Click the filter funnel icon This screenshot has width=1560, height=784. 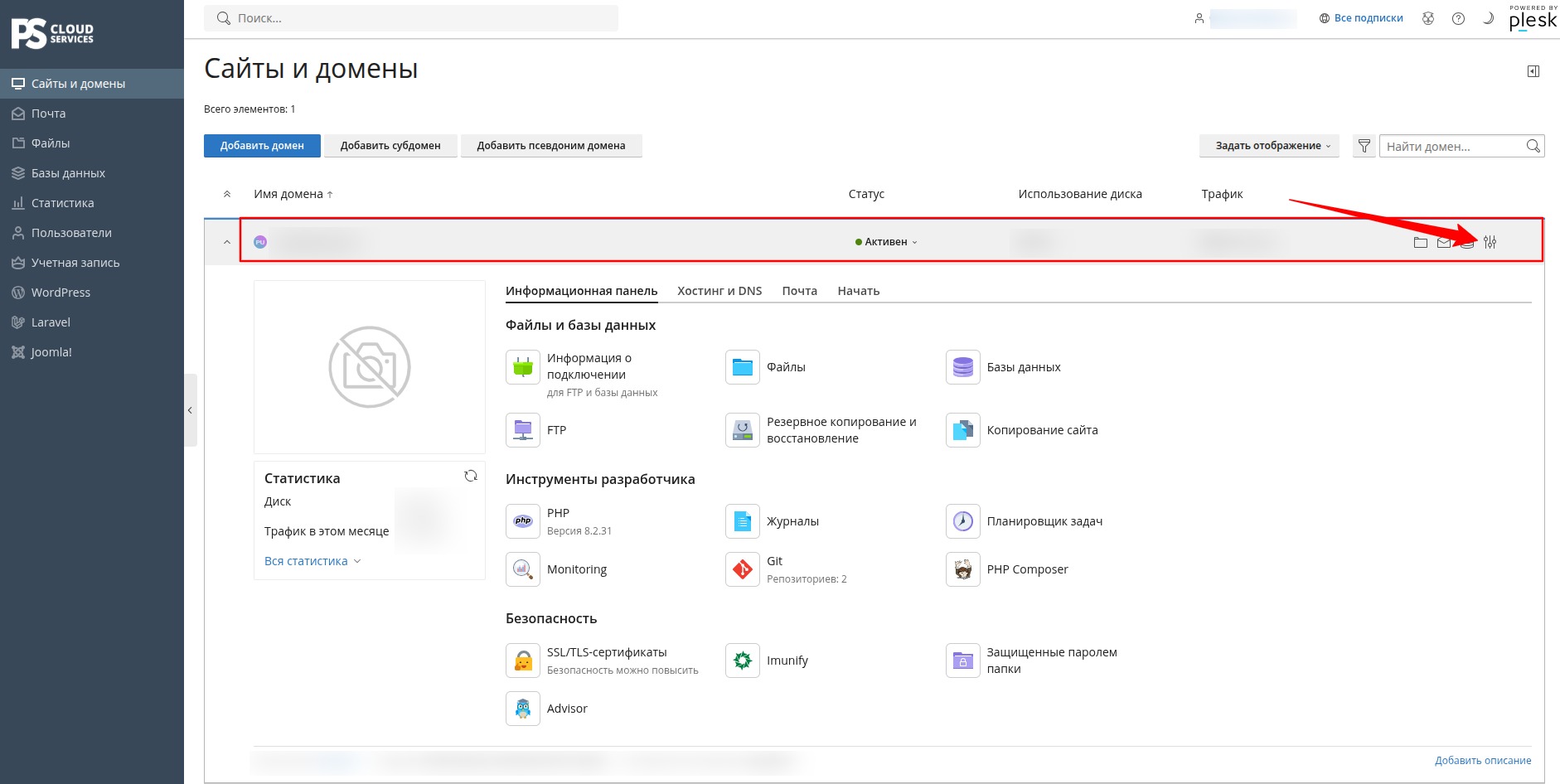tap(1364, 146)
